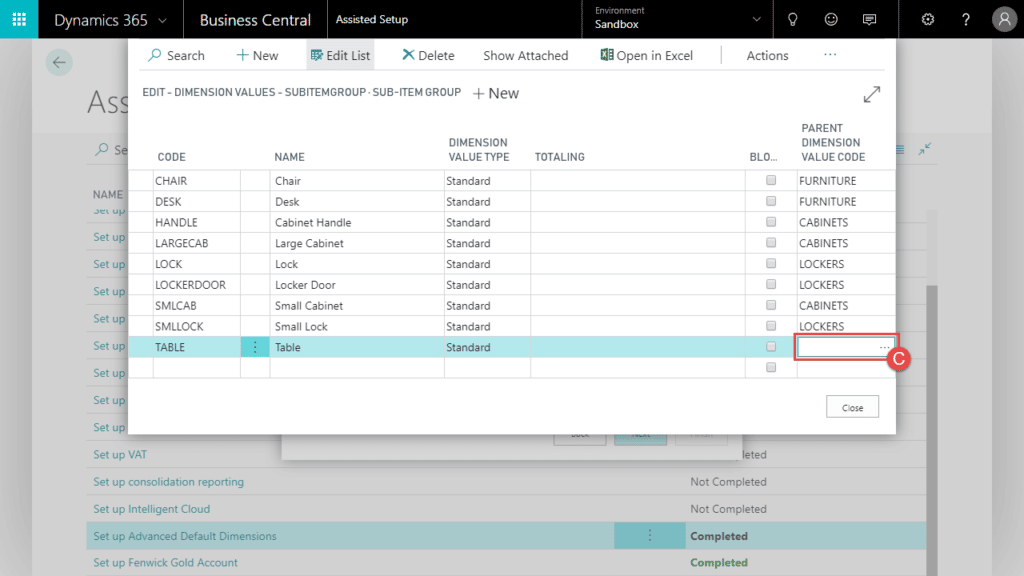Check the Blocked box for LOCK row
Image resolution: width=1024 pixels, height=576 pixels.
coord(771,264)
